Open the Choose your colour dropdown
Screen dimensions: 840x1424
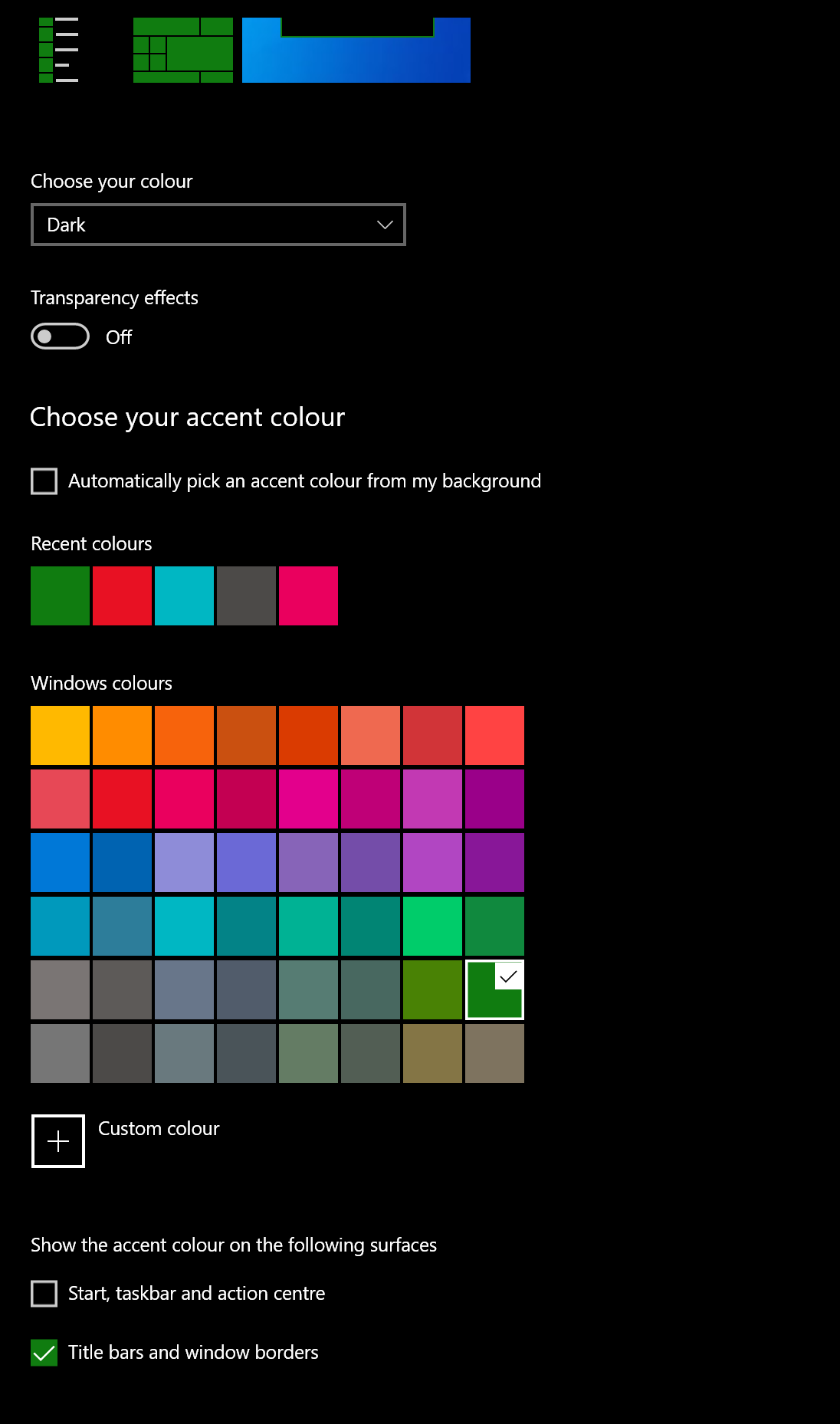pyautogui.click(x=218, y=225)
